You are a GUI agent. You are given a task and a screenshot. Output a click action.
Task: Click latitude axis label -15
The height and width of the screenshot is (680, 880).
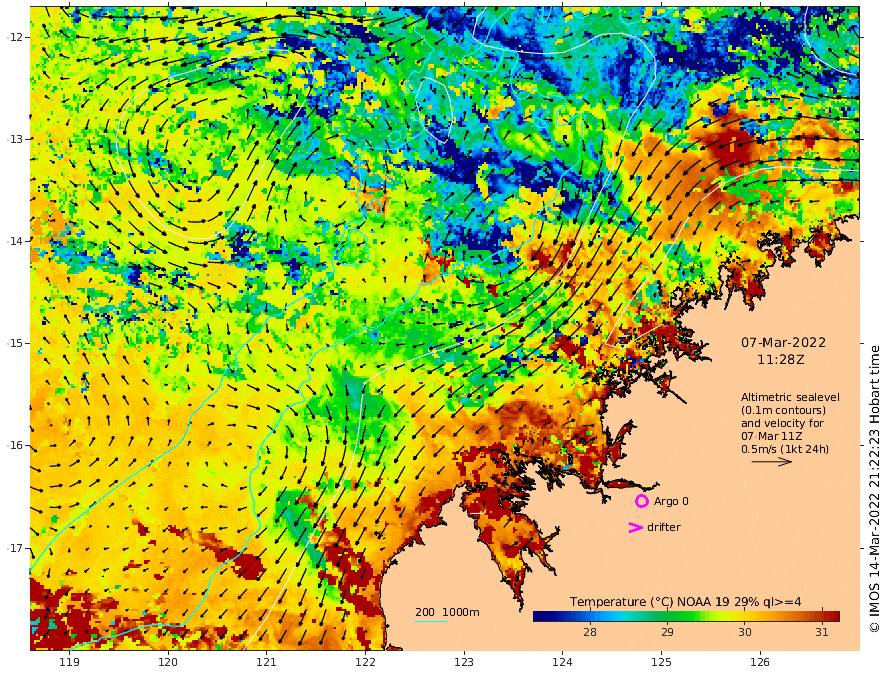click(x=15, y=343)
